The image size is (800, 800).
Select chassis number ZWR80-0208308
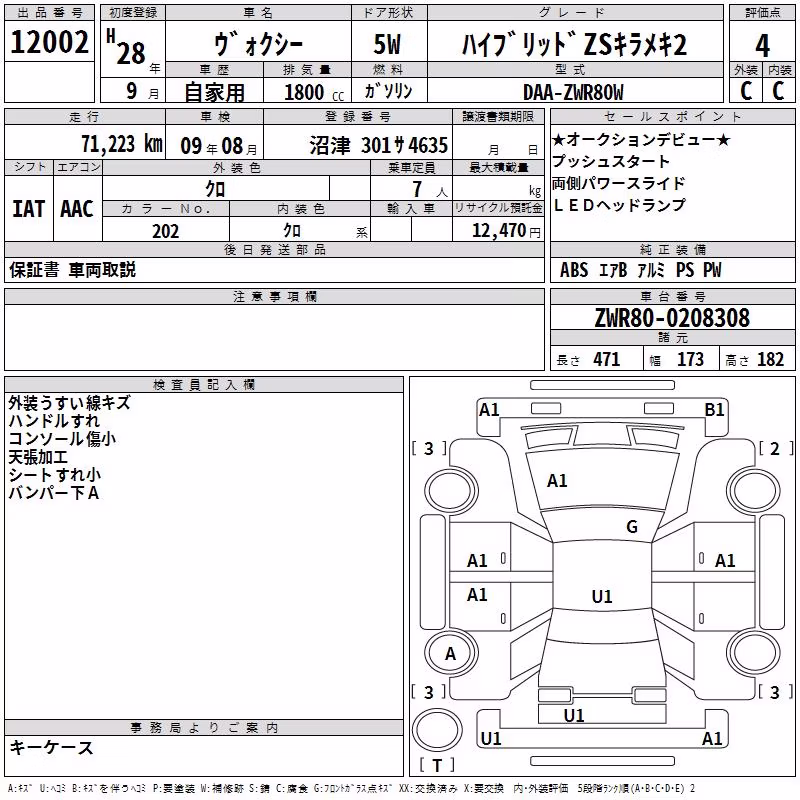672,318
